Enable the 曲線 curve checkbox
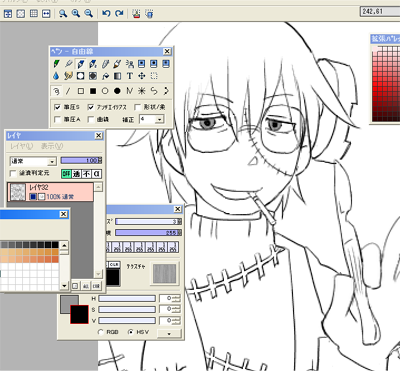Screen dimensions: 400x371 pyautogui.click(x=91, y=119)
